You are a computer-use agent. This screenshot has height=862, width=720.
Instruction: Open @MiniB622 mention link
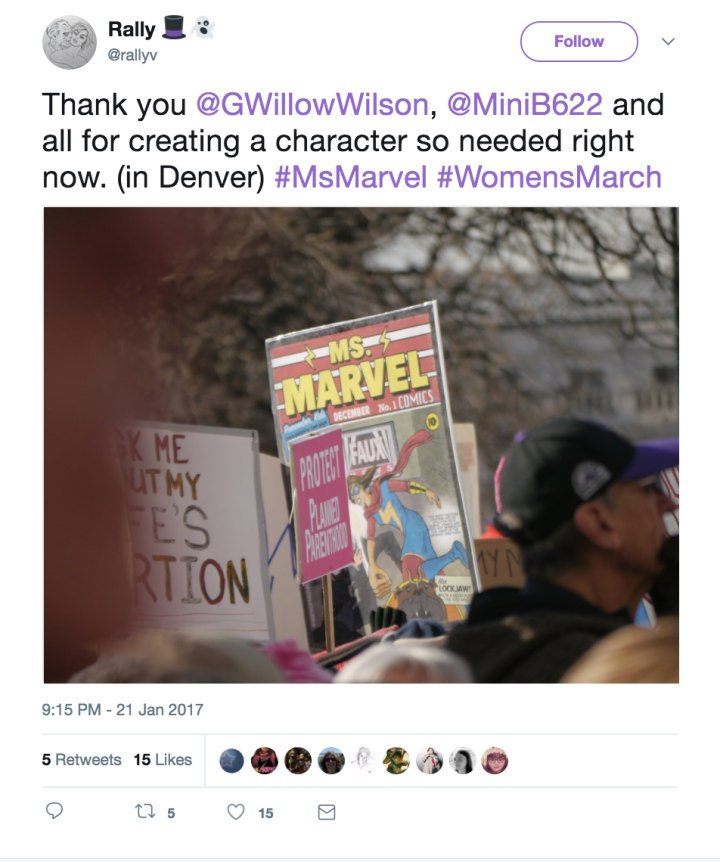525,104
